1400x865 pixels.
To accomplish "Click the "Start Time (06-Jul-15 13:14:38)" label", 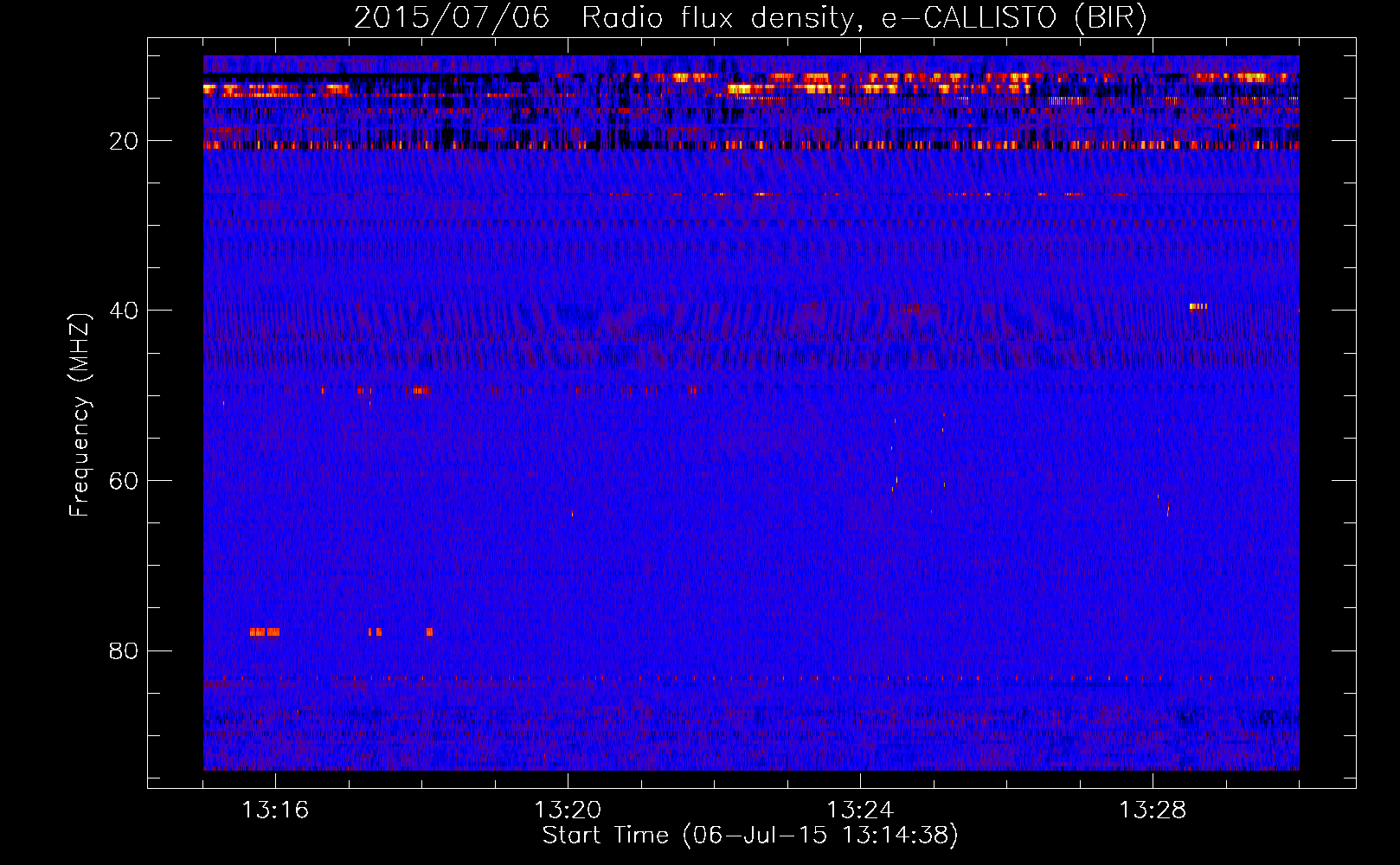I will point(750,836).
